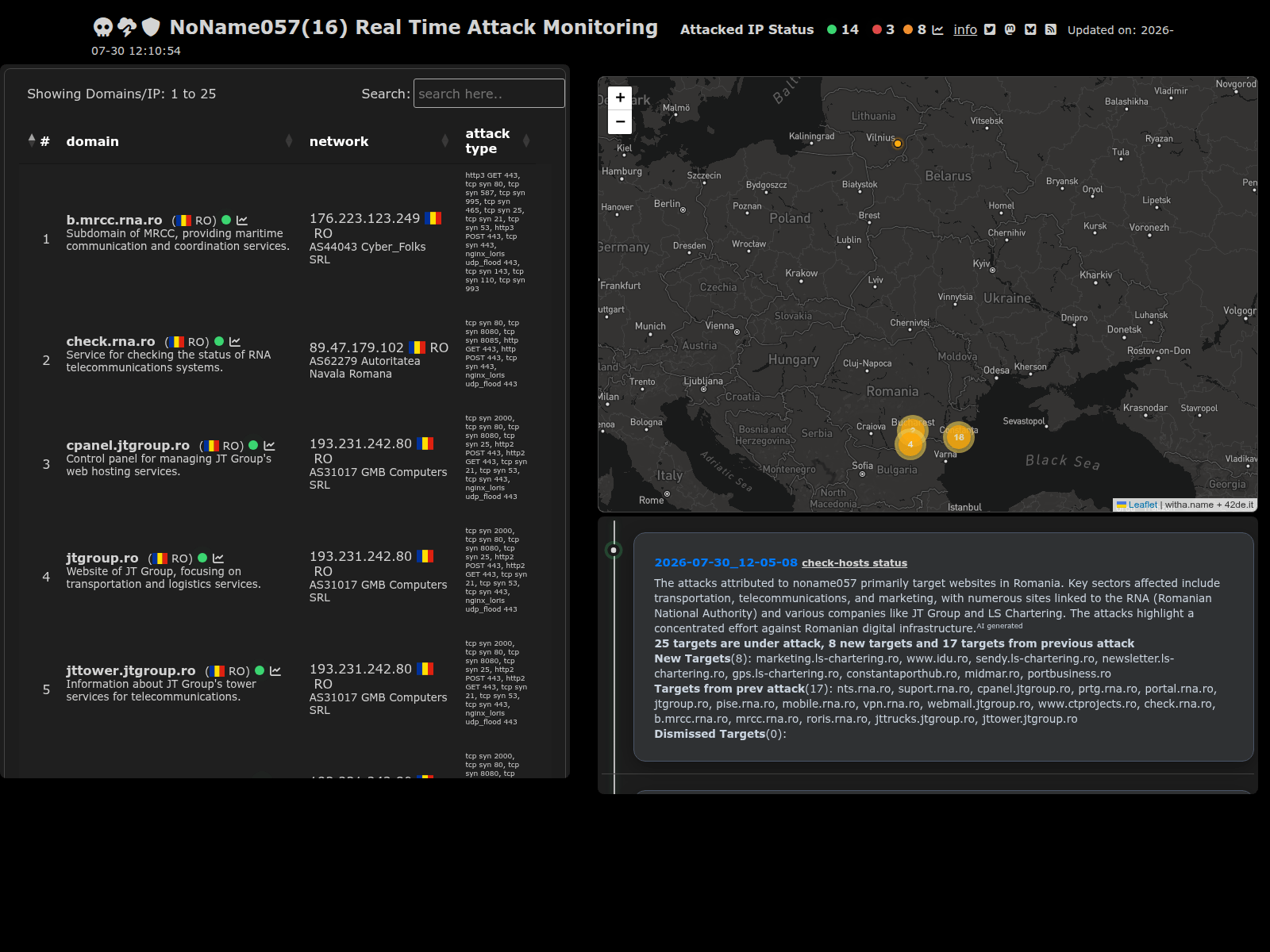Open the chart icon for jttower.jtgroup.ro
1270x952 pixels.
(275, 671)
